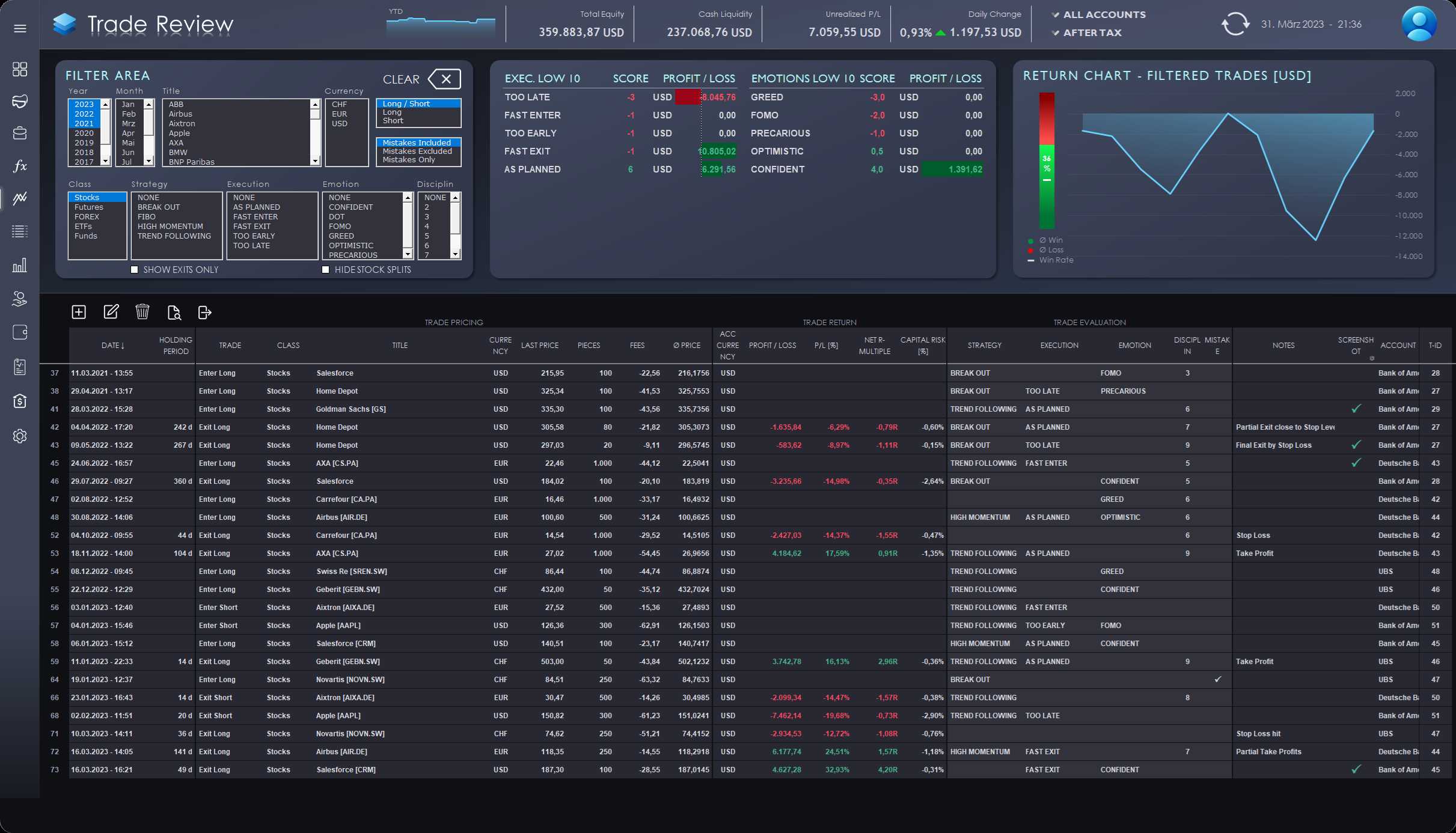1456x833 pixels.
Task: Open the dollar bag sidebar icon
Action: coord(20,401)
